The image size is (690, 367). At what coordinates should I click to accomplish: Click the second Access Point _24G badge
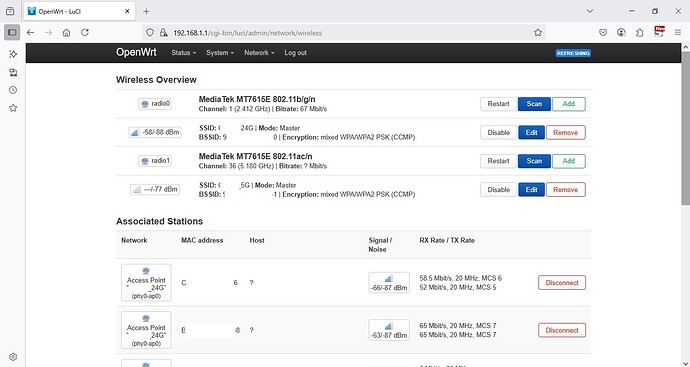(146, 330)
